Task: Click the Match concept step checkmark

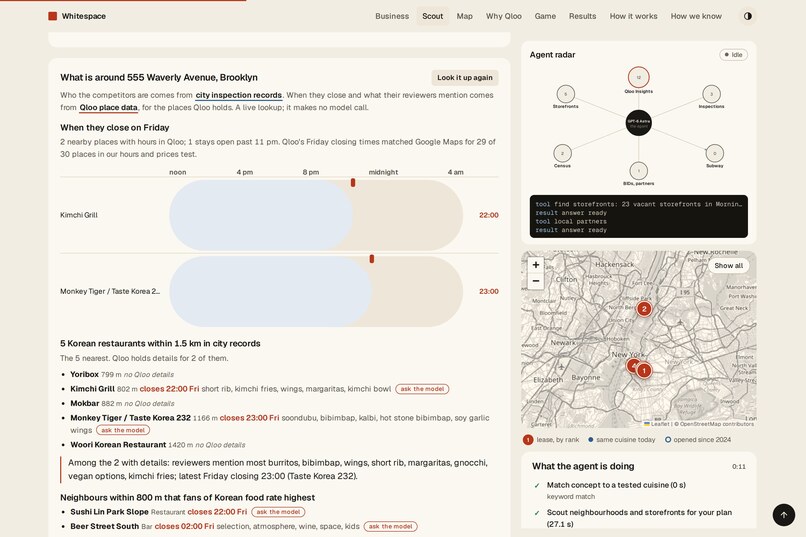Action: (x=537, y=485)
